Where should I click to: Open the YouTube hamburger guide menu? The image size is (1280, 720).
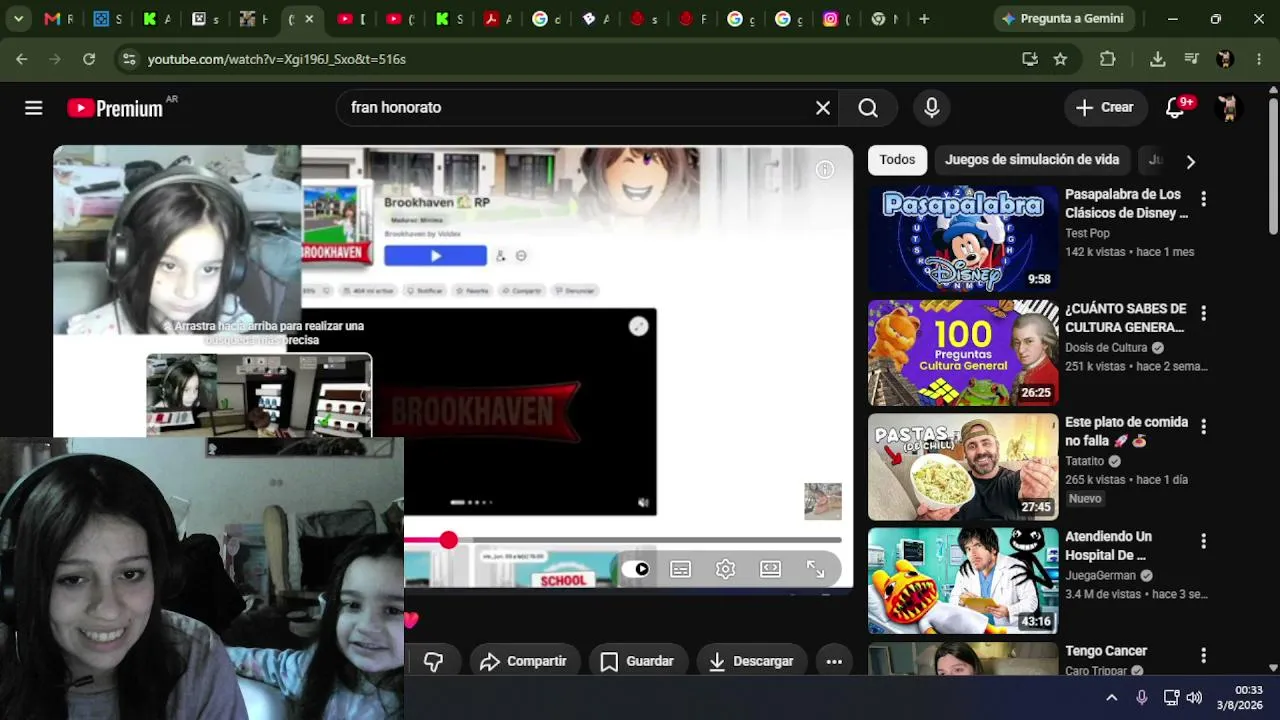coord(34,108)
